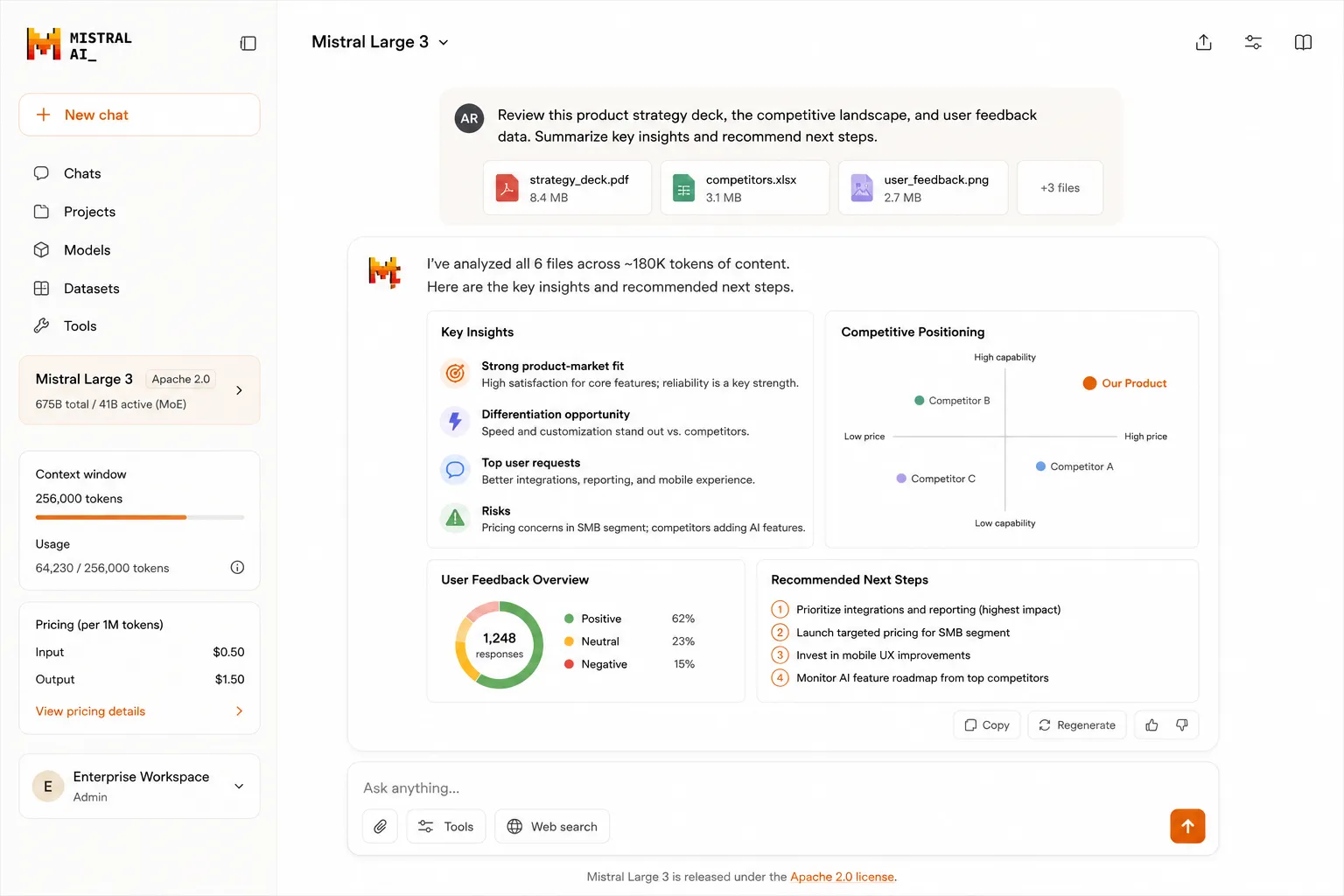Open the Tools menu in the prompt bar

[x=446, y=826]
